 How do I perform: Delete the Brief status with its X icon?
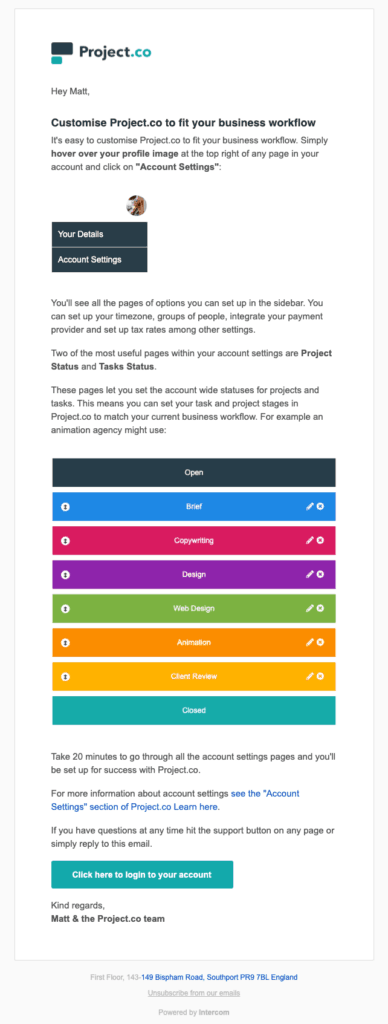click(320, 507)
